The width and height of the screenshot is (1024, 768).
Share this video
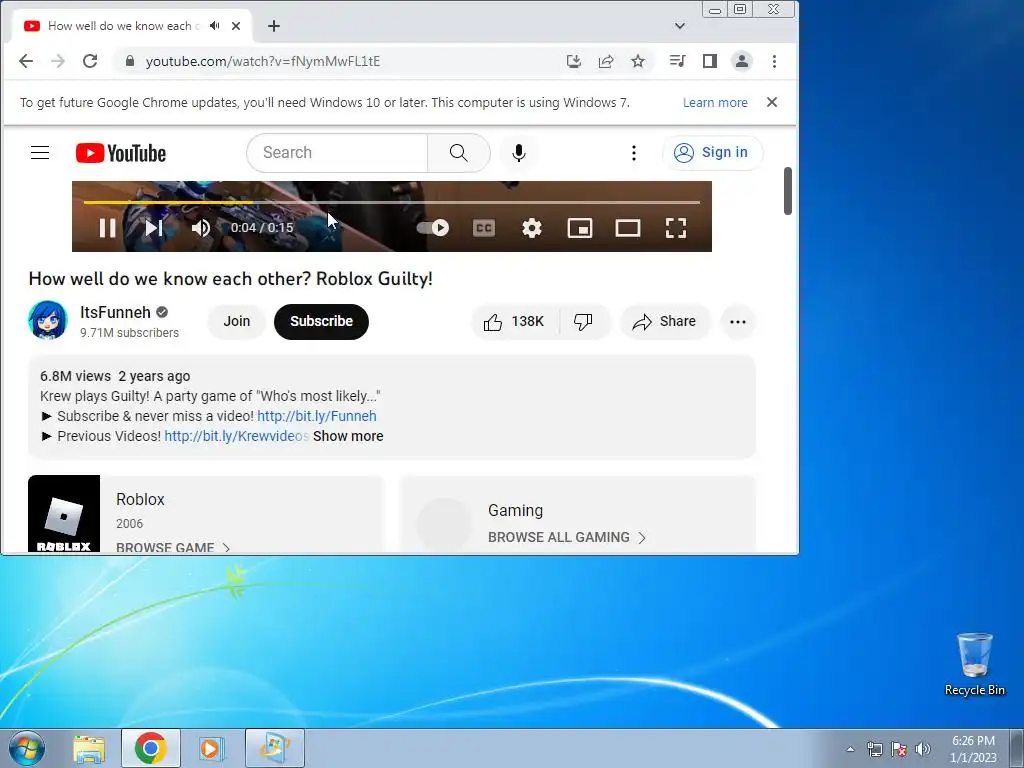(665, 321)
